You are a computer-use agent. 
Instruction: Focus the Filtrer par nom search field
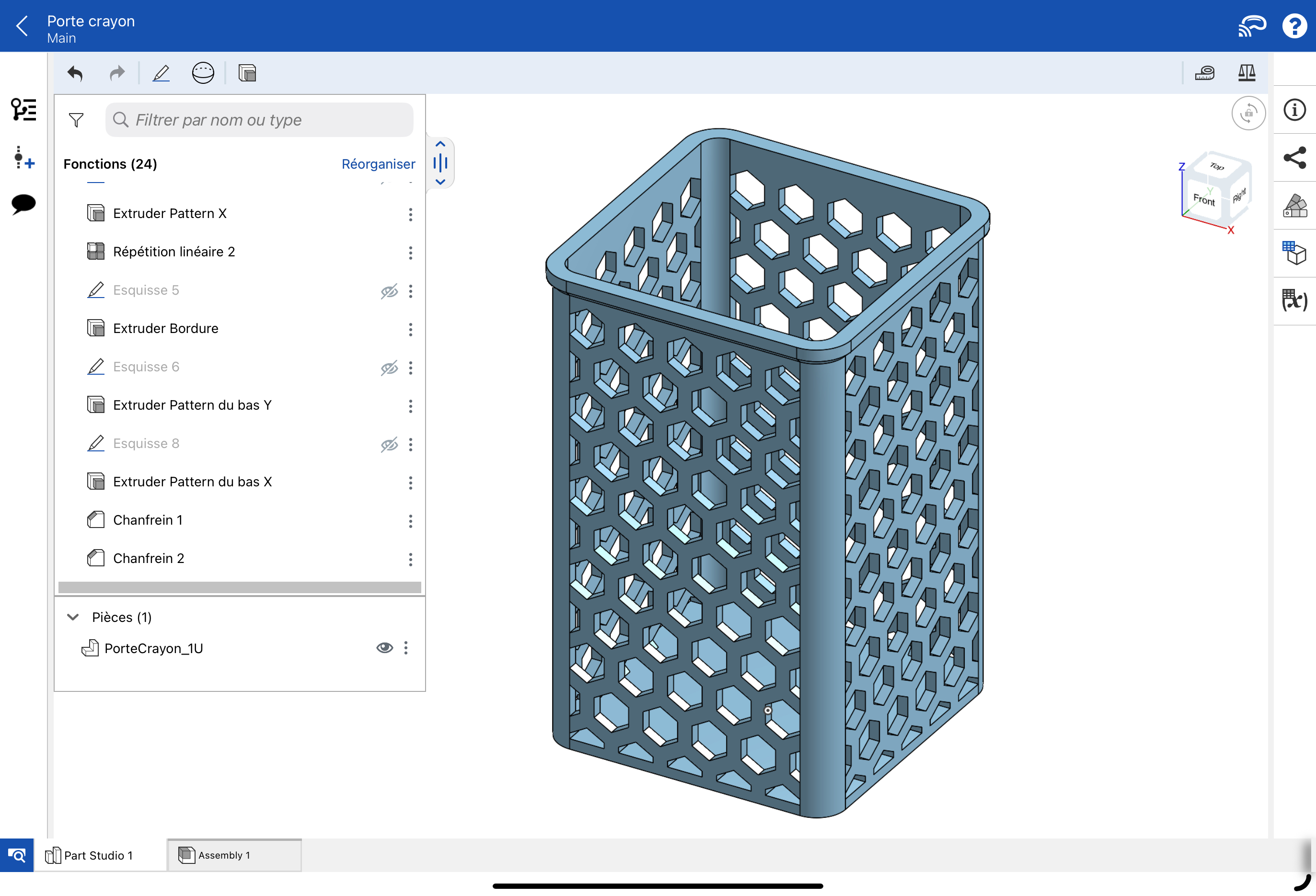pyautogui.click(x=259, y=120)
